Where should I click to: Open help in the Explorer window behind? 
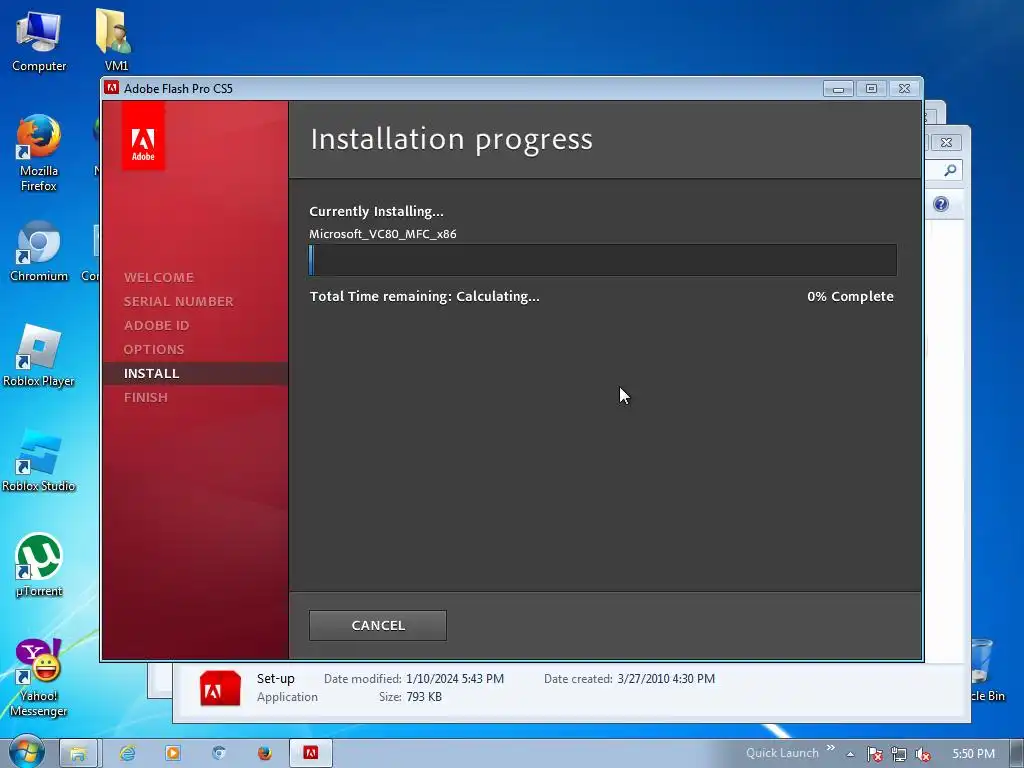pos(940,204)
